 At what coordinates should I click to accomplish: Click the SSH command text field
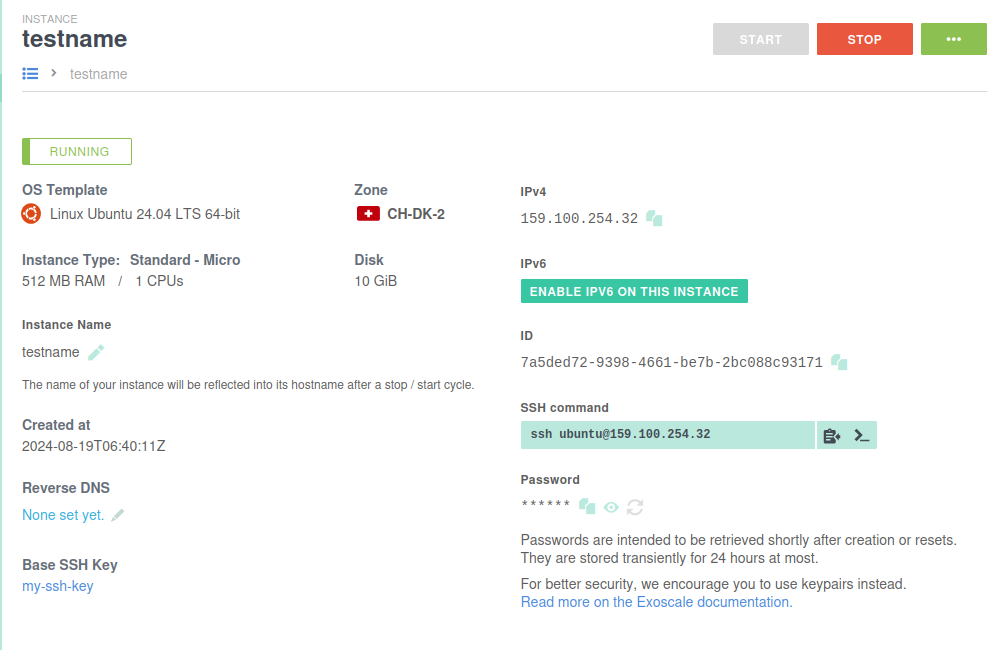[667, 435]
